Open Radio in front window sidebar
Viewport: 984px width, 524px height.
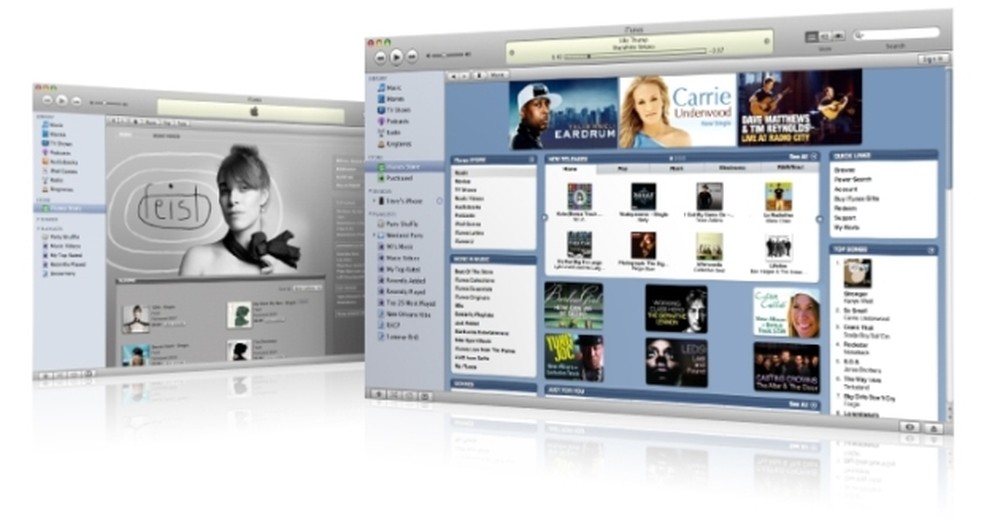[390, 132]
